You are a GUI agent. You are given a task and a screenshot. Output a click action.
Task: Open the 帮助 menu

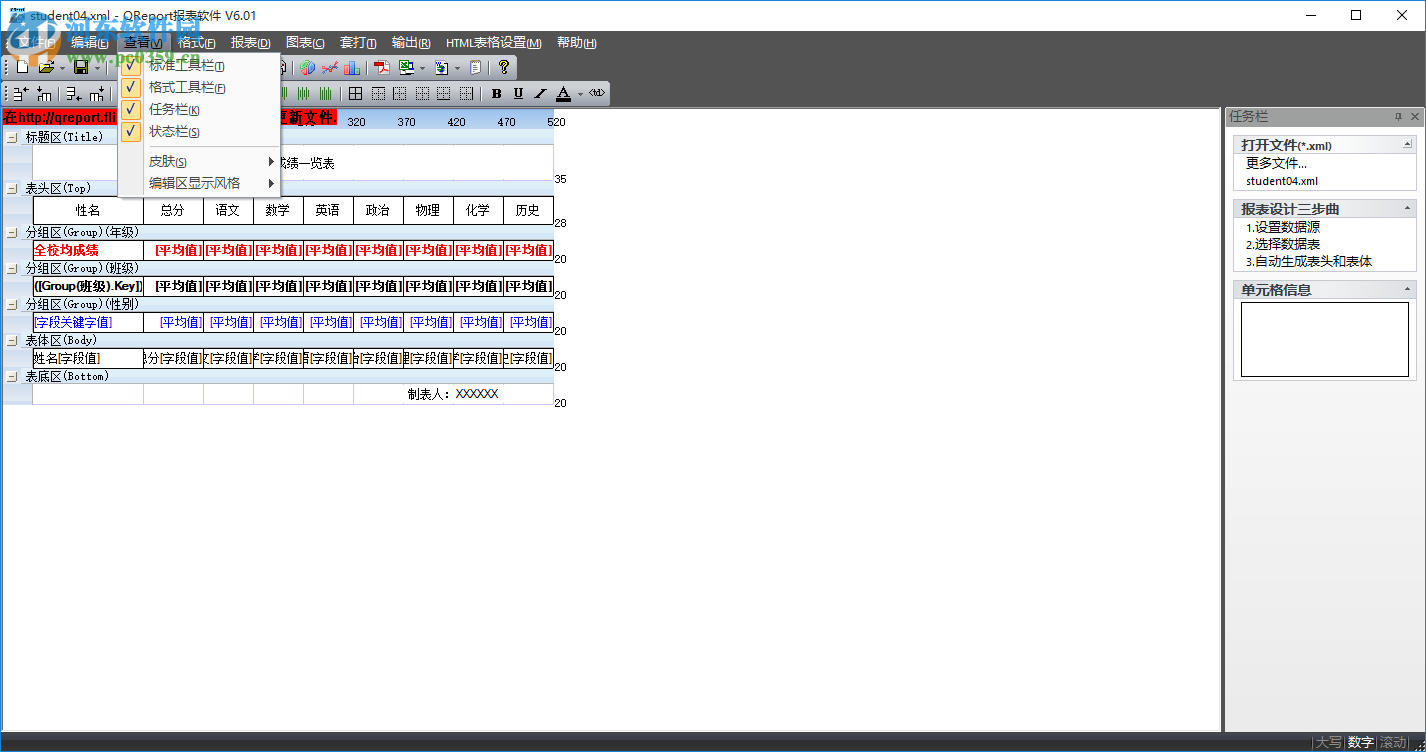(577, 43)
